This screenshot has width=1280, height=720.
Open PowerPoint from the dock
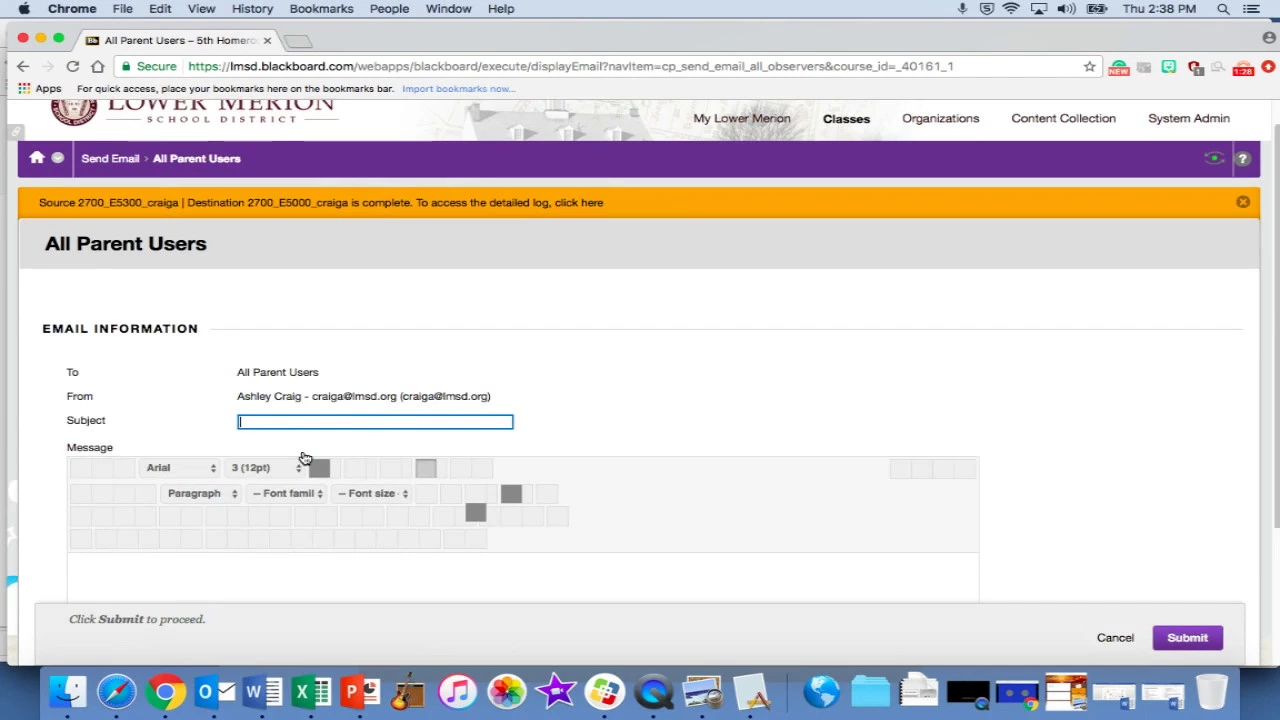point(360,692)
